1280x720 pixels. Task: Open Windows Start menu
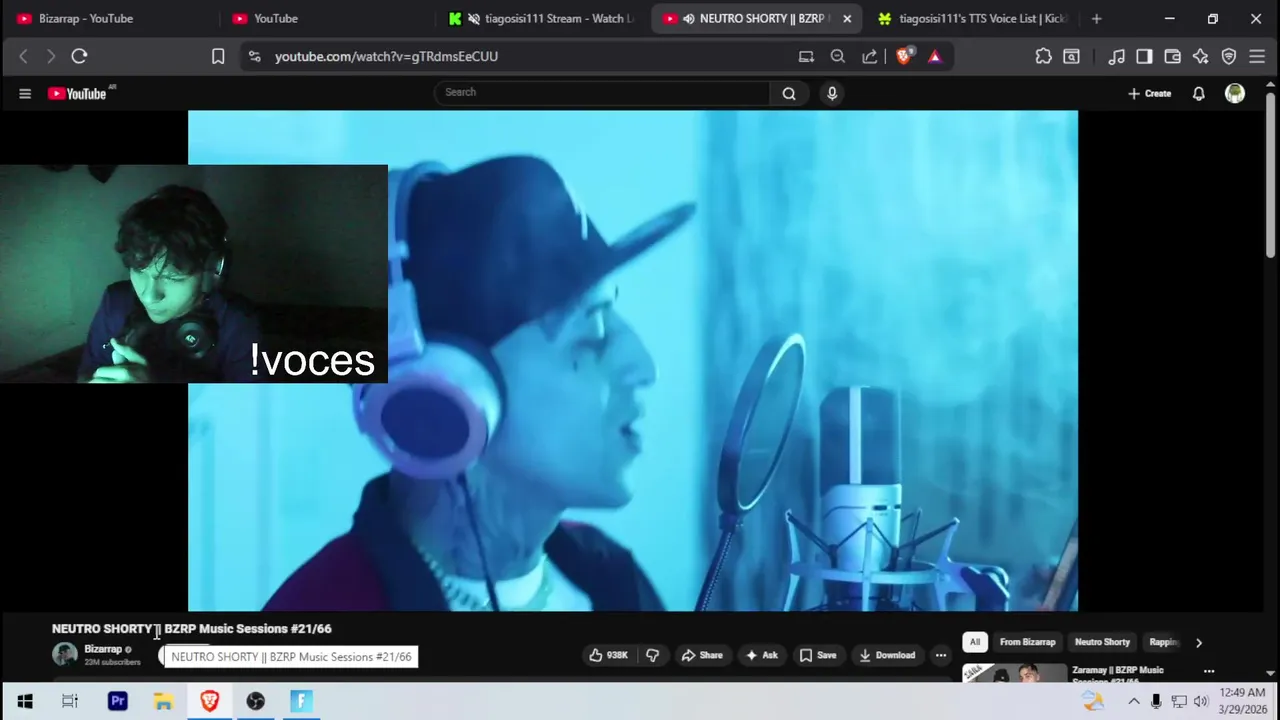24,701
